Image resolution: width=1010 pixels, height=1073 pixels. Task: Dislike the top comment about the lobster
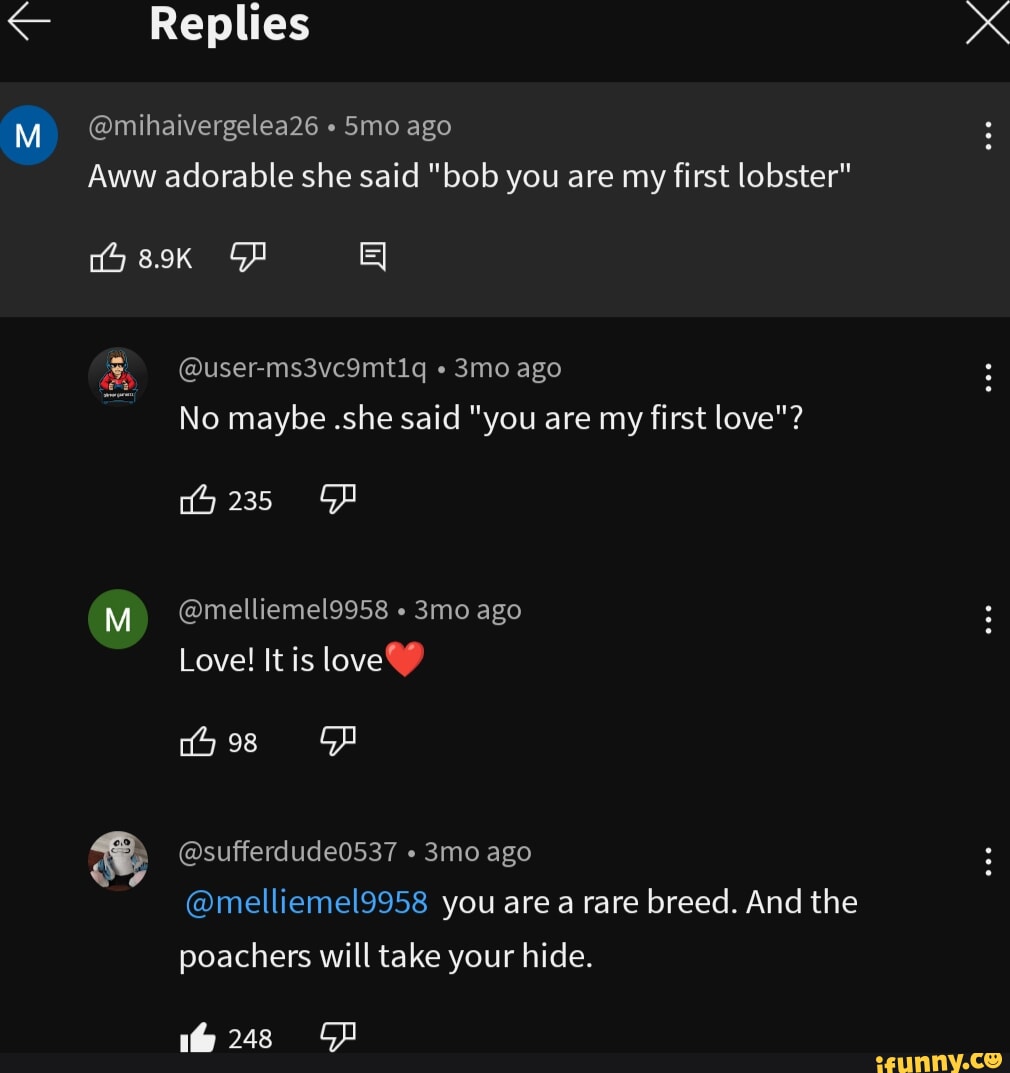(x=246, y=257)
